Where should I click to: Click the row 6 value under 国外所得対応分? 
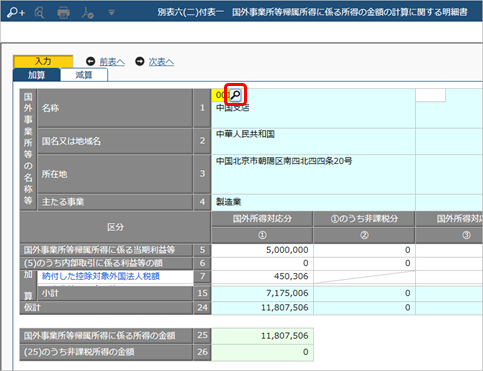[262, 263]
